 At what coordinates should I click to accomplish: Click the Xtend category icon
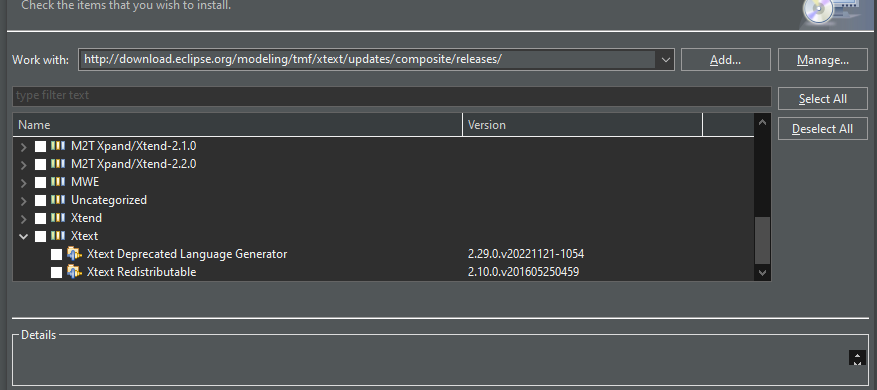click(58, 218)
